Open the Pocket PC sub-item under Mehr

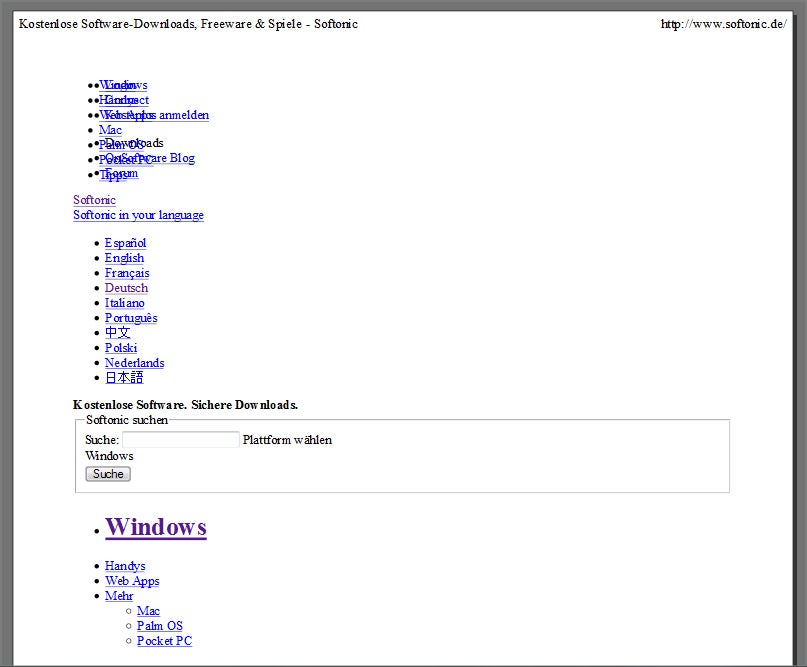pyautogui.click(x=164, y=641)
